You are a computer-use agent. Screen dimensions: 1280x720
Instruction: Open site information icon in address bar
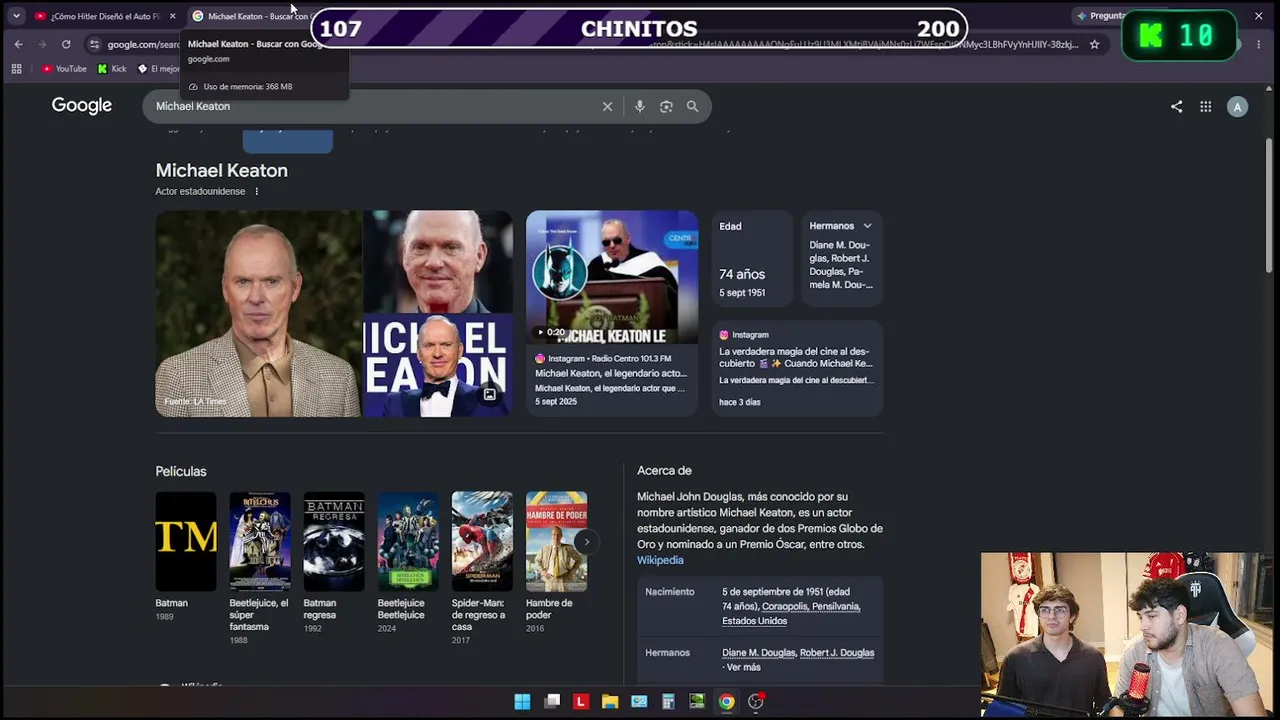(x=94, y=44)
